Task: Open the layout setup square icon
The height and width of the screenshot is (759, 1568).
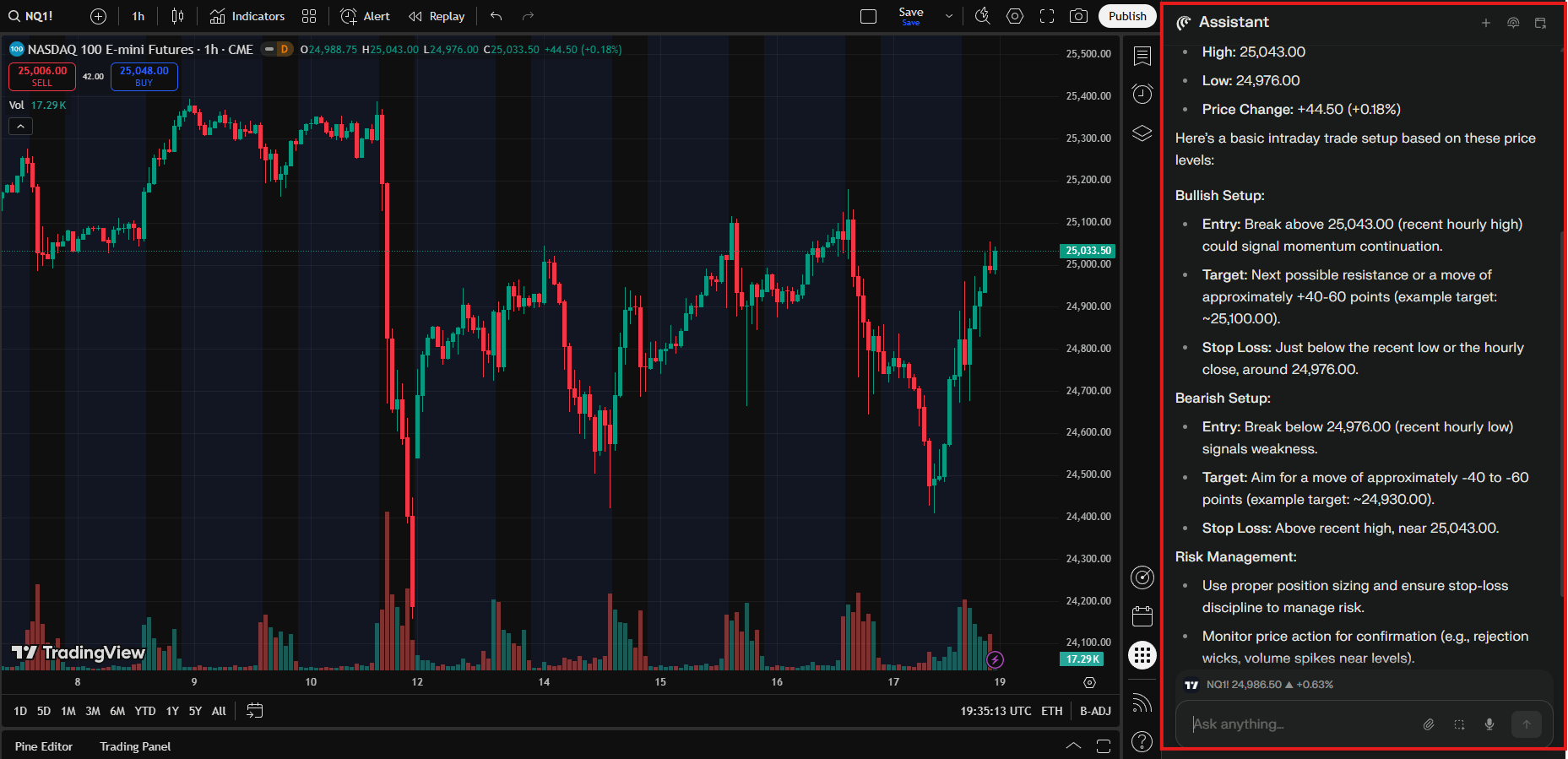Action: (868, 16)
